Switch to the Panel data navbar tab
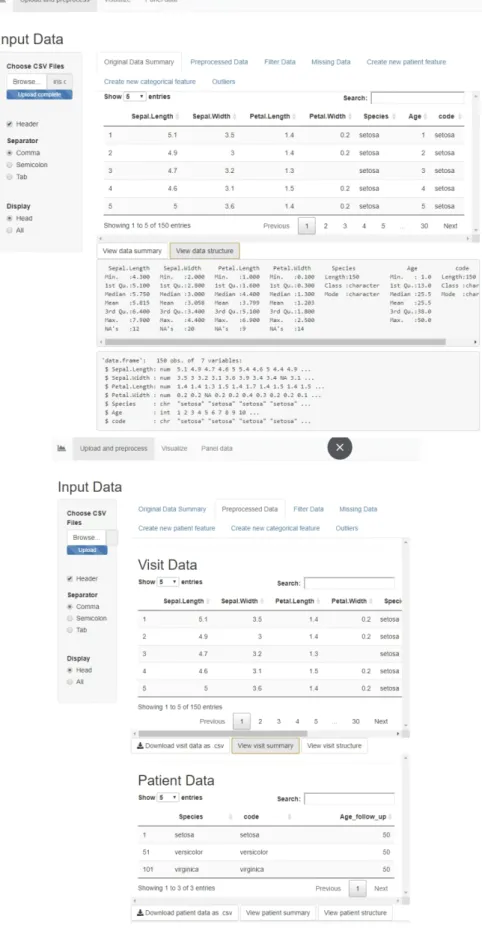This screenshot has width=482, height=937. pos(217,448)
